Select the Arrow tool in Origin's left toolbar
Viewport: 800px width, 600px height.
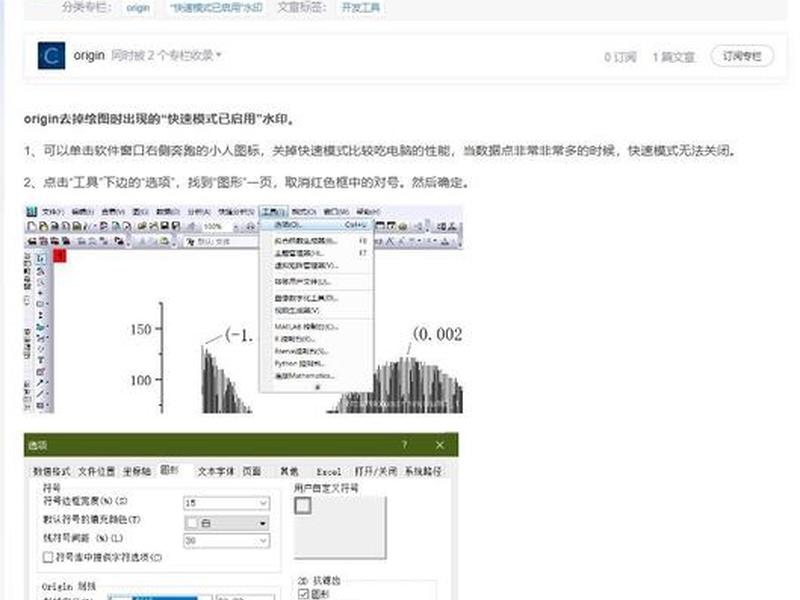click(x=41, y=383)
